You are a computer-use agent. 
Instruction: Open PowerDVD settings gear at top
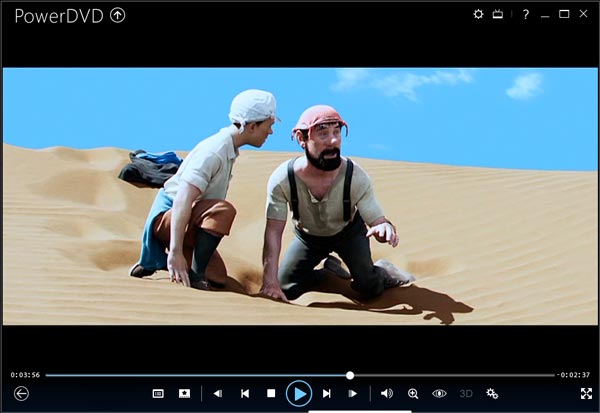pos(478,14)
